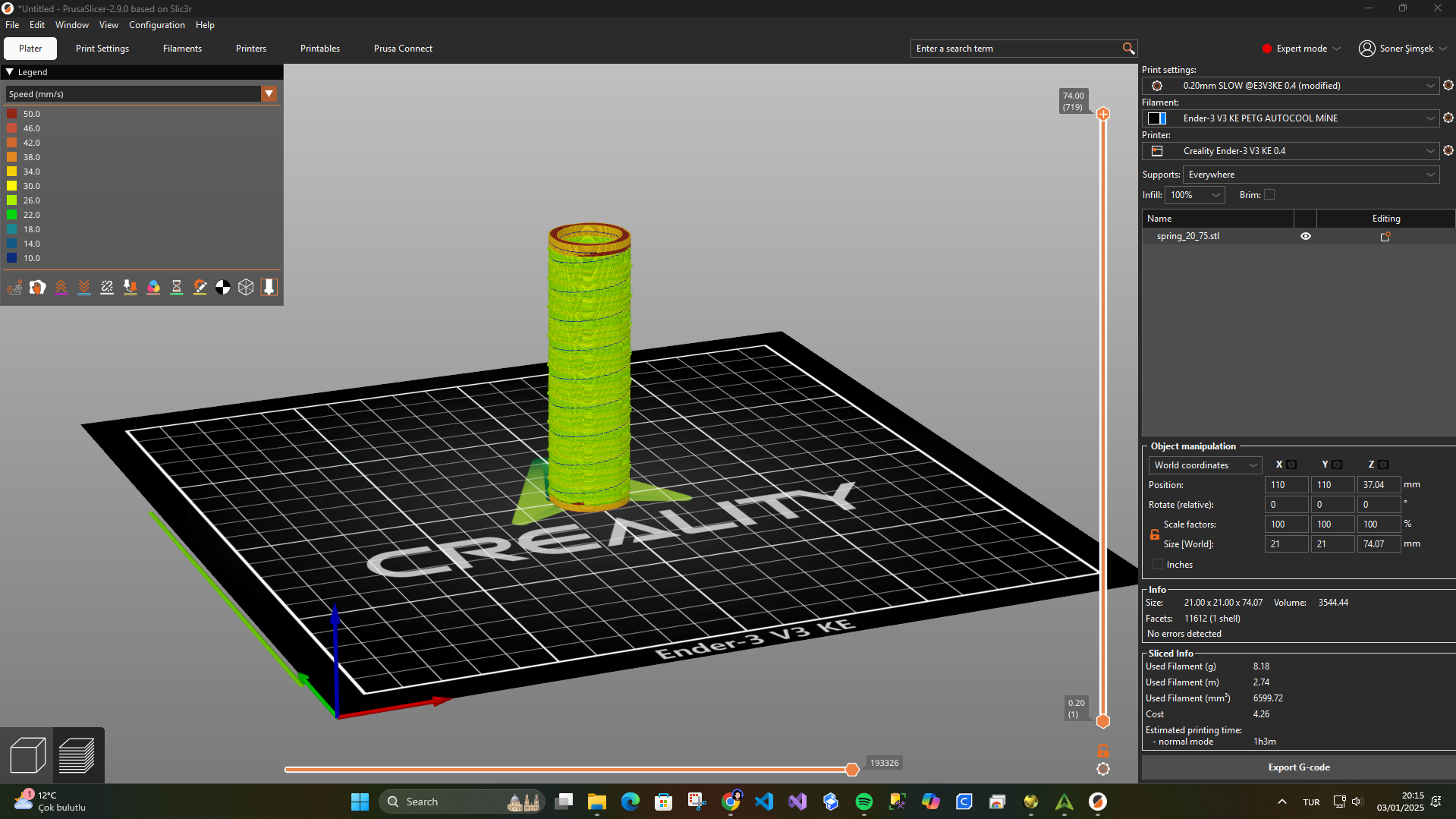This screenshot has height=819, width=1456.
Task: Click the Soner Şimşek account name
Action: [x=1406, y=49]
